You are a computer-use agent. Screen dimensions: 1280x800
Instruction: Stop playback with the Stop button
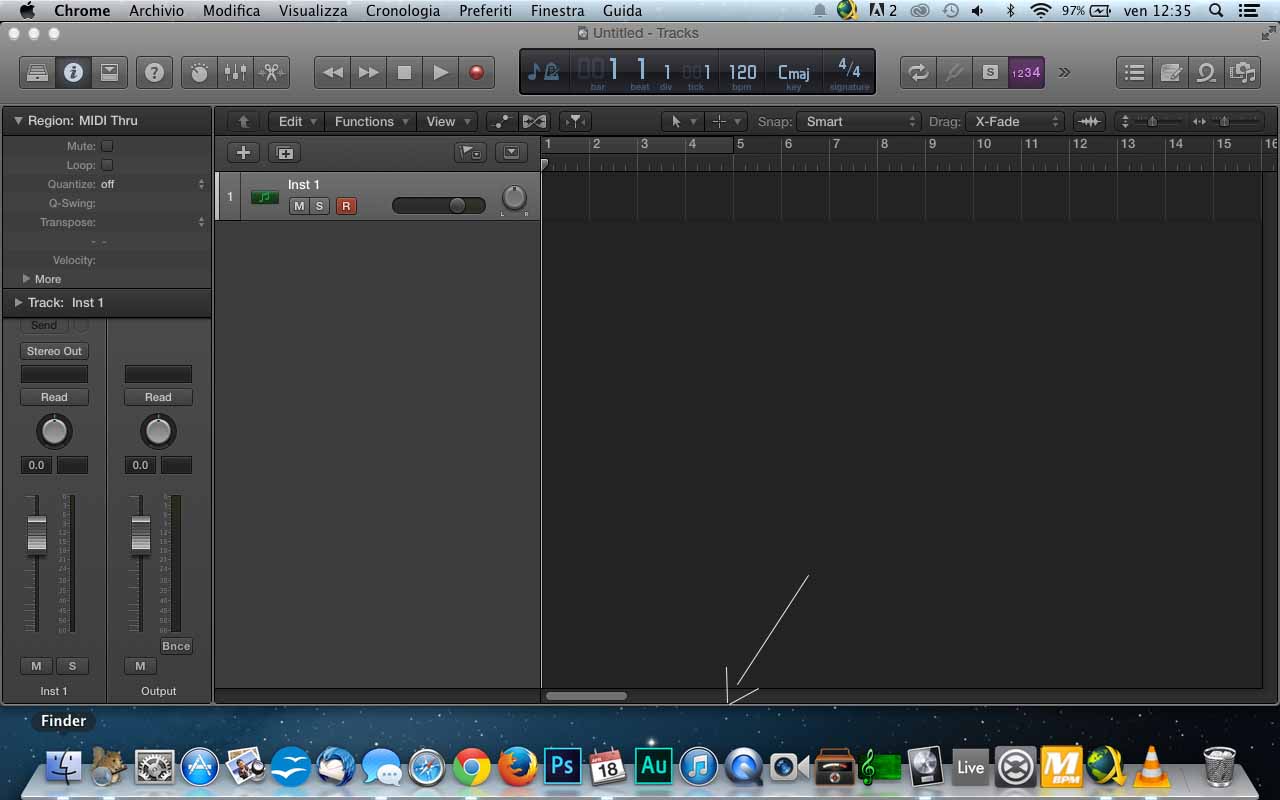pos(405,72)
